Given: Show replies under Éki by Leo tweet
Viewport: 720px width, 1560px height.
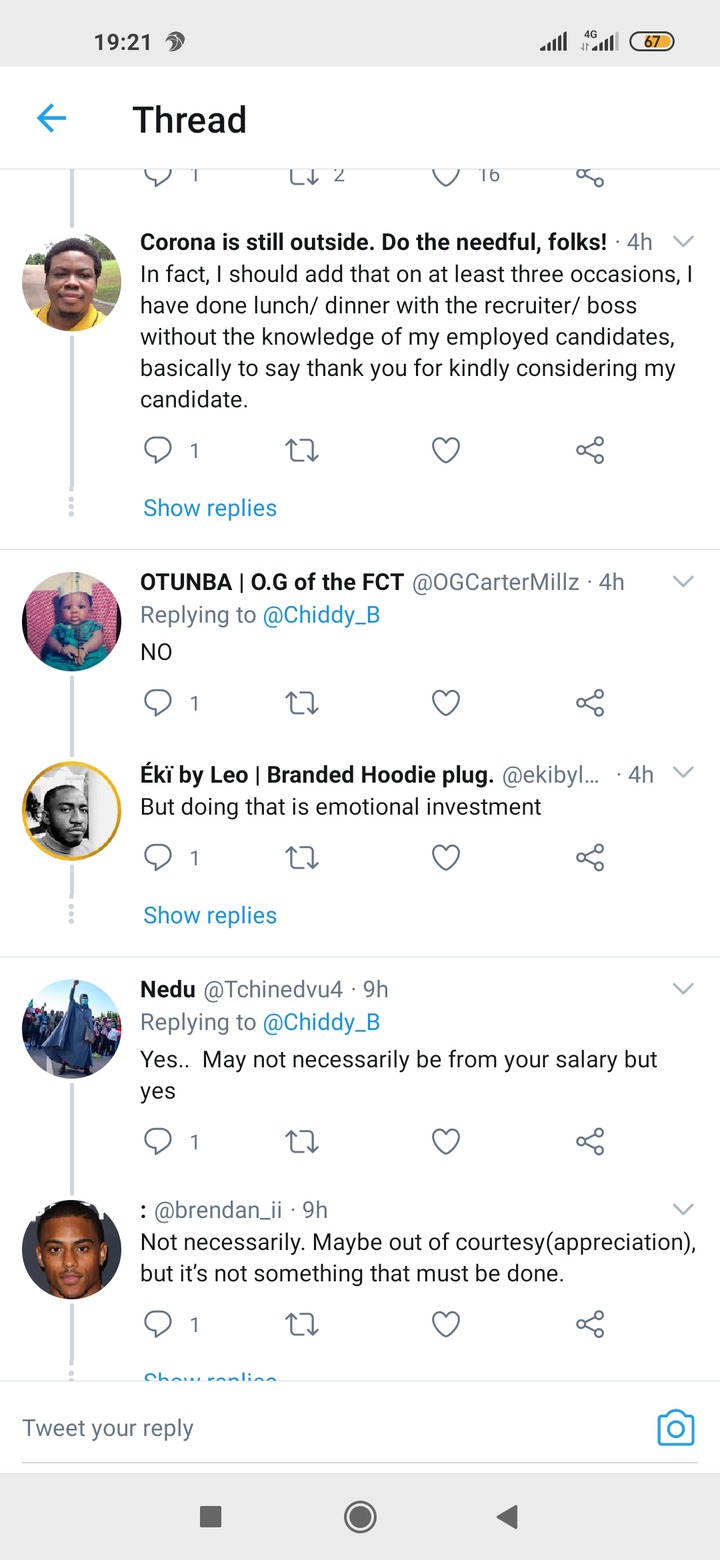Looking at the screenshot, I should tap(210, 915).
